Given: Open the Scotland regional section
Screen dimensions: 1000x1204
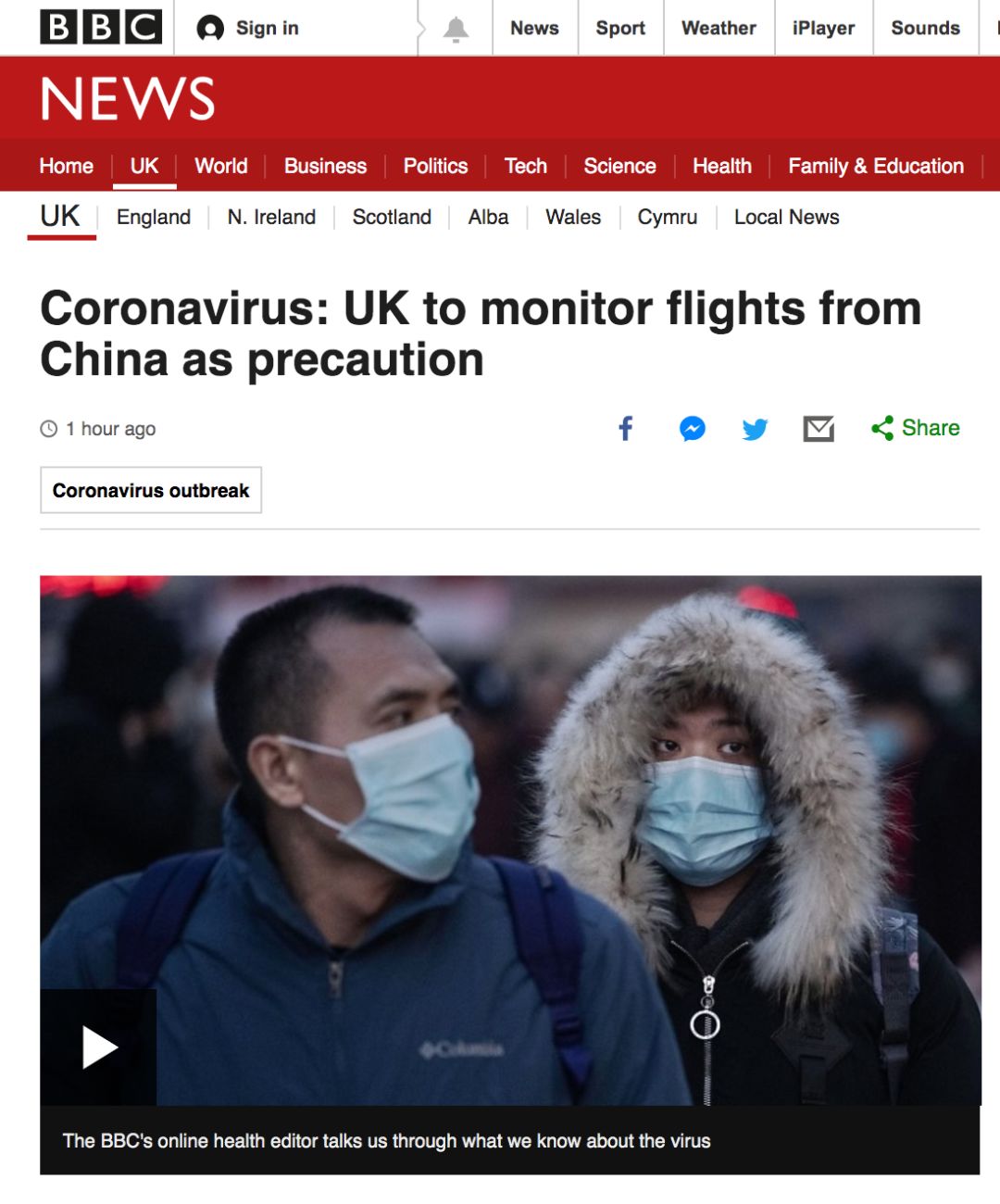Looking at the screenshot, I should coord(392,217).
